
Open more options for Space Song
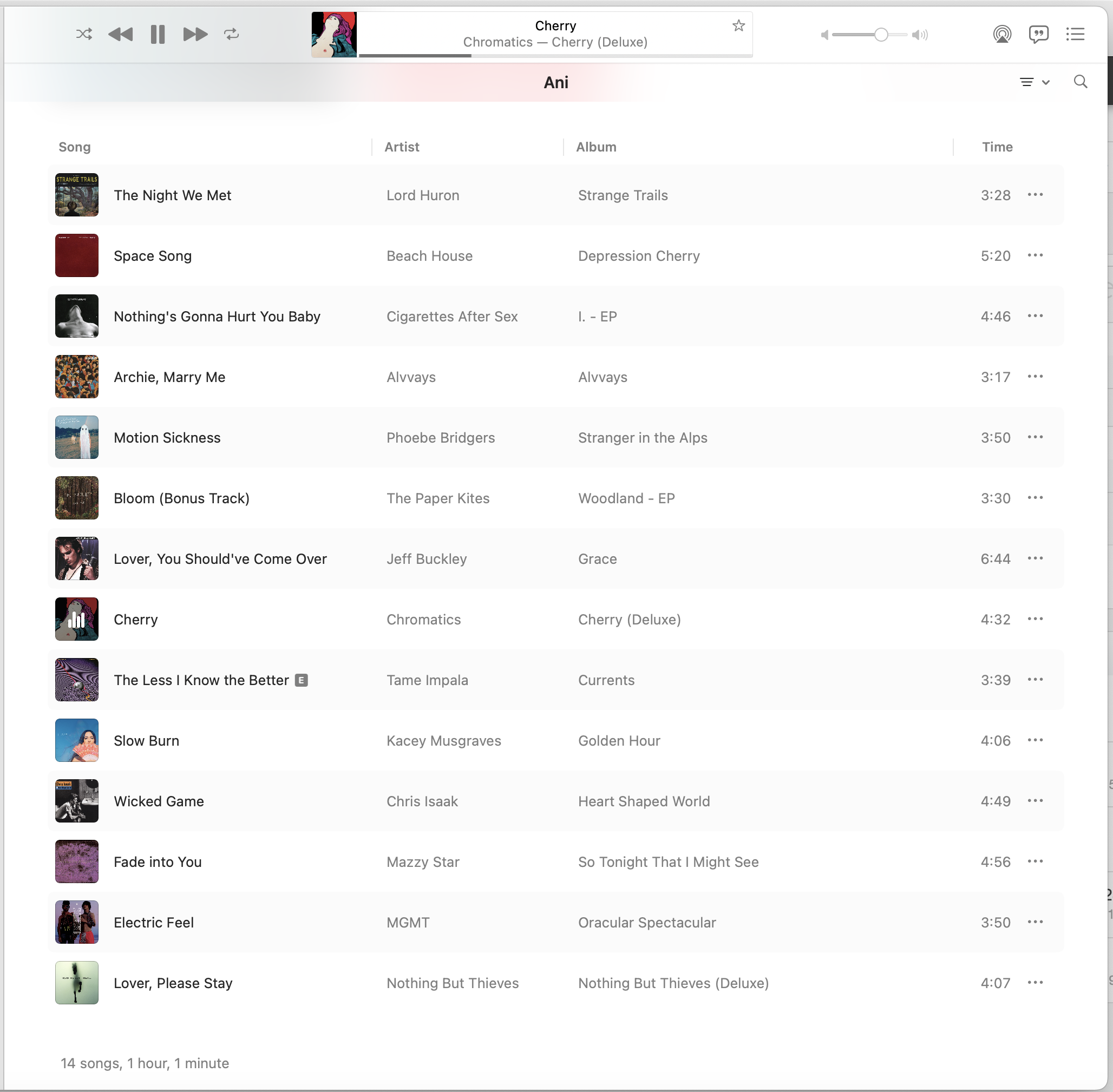1035,255
